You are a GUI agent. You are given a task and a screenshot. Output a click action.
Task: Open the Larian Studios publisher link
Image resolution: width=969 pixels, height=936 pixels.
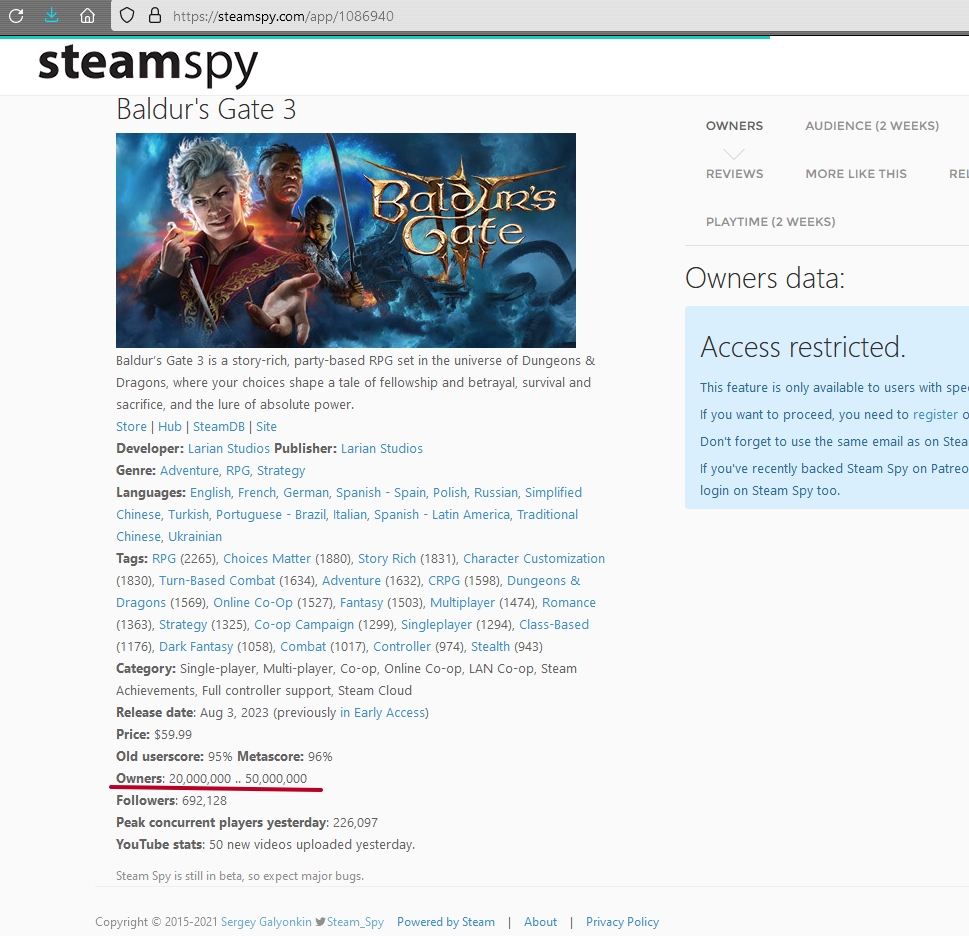click(382, 449)
